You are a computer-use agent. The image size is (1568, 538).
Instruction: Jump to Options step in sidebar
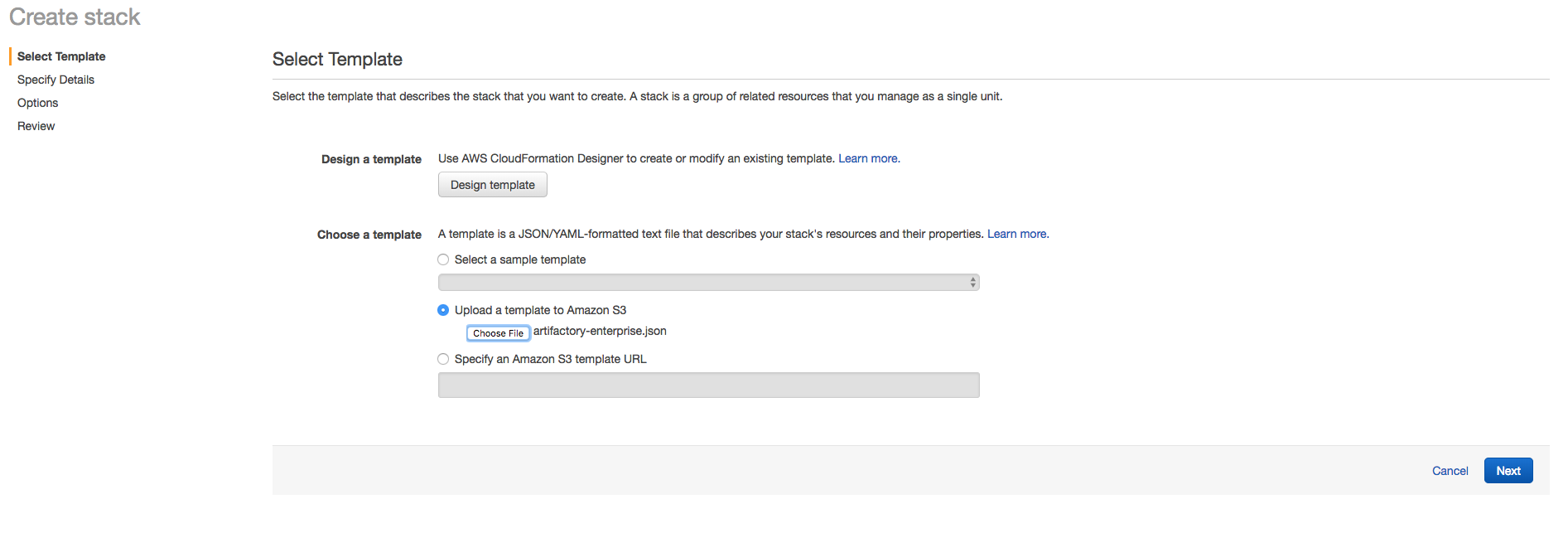38,103
